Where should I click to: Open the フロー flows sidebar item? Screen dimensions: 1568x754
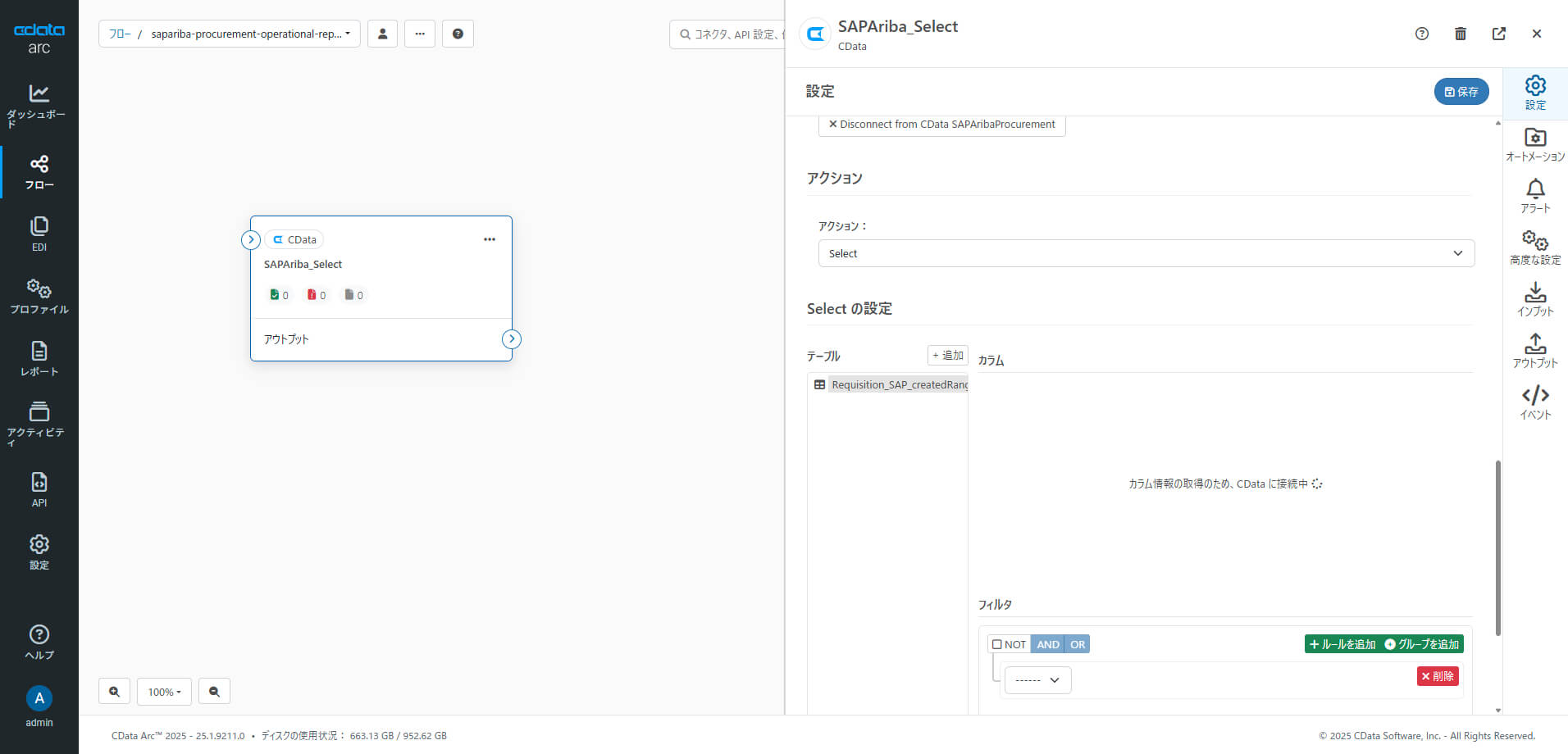[x=39, y=172]
